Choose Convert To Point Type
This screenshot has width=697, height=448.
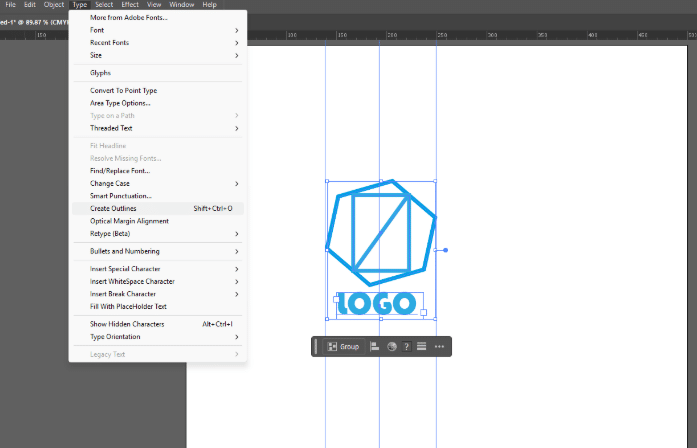click(123, 90)
